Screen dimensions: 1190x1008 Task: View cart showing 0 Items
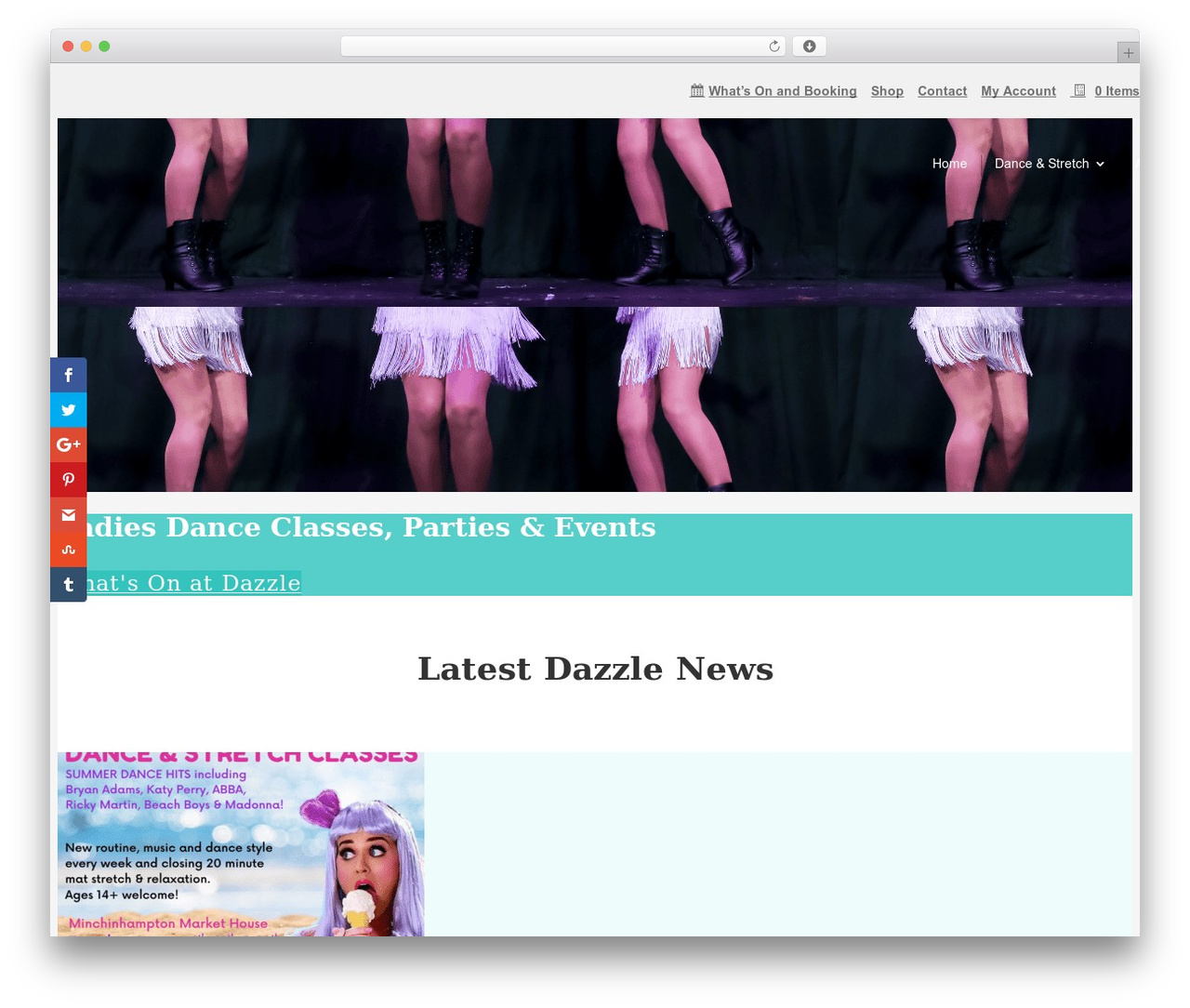(x=1117, y=91)
